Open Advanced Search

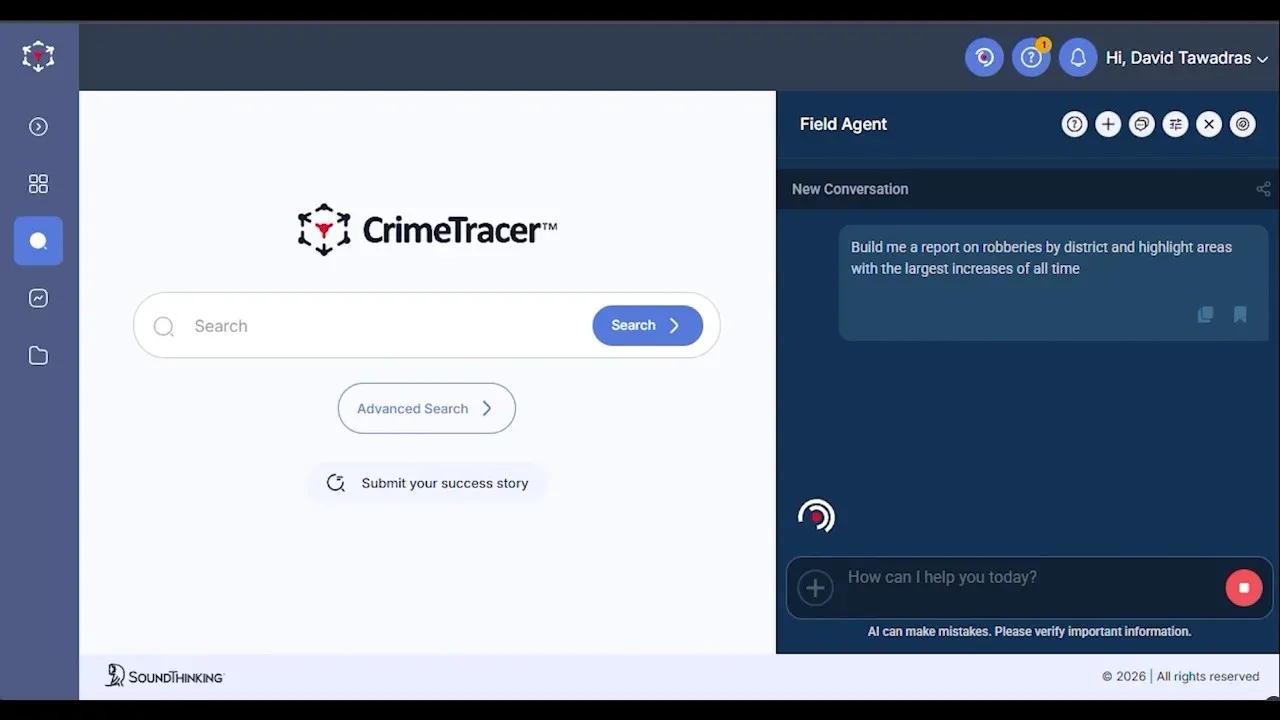pos(427,408)
